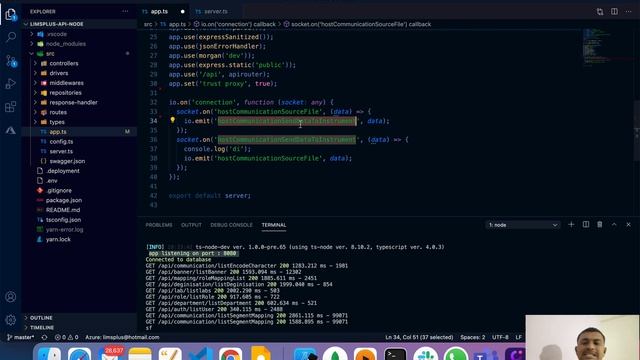
Task: Split the editor to the right
Action: (x=614, y=11)
